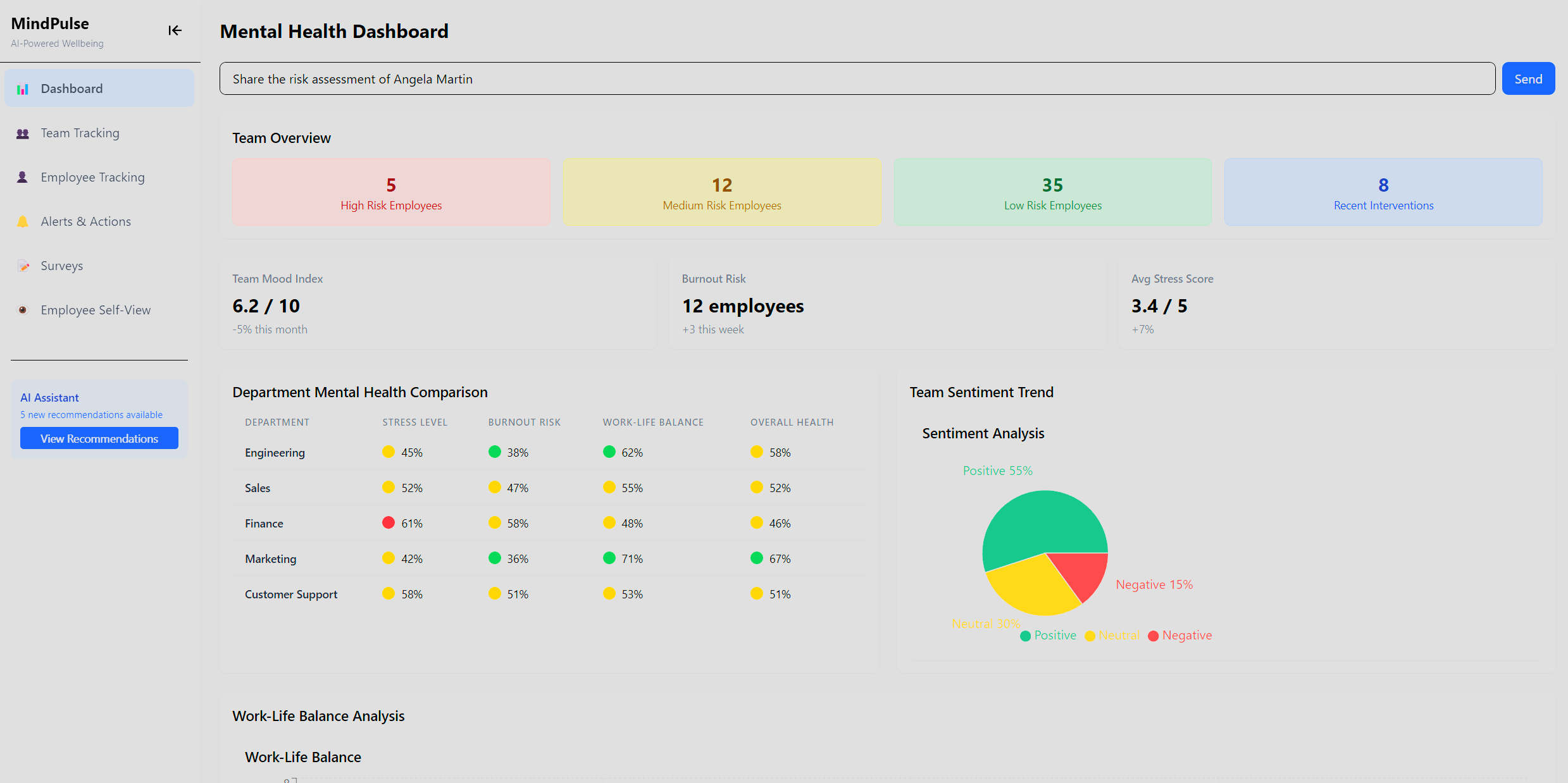Viewport: 1568px width, 783px height.
Task: Toggle the Neutral legend item
Action: (x=1112, y=636)
